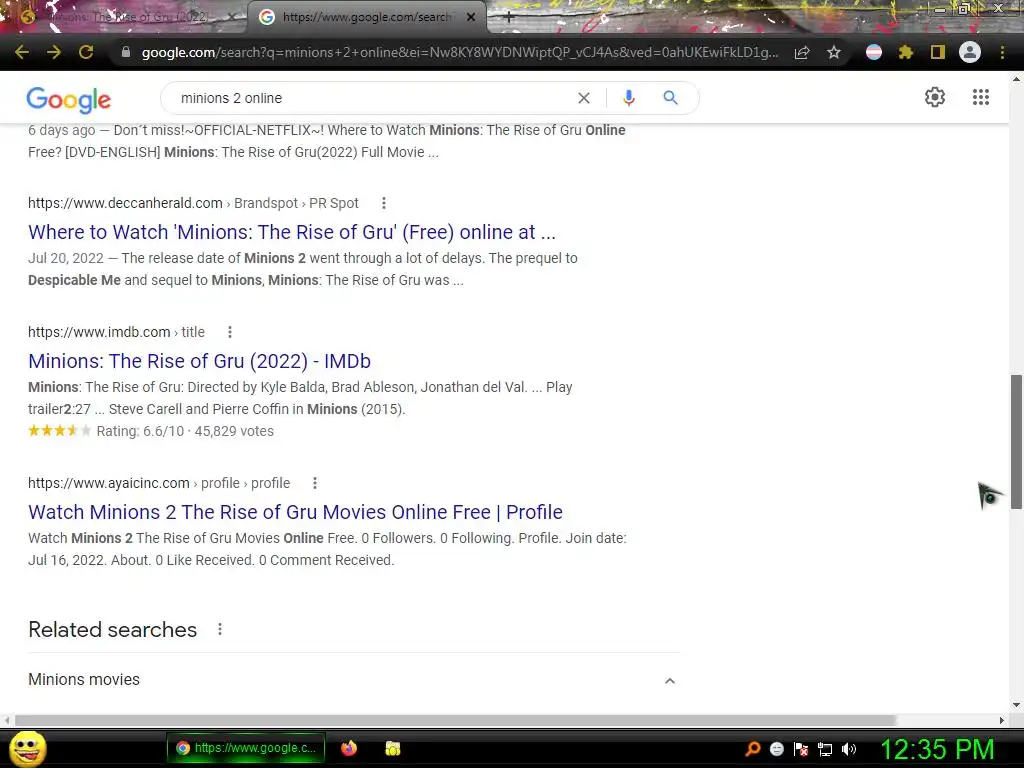Image resolution: width=1024 pixels, height=768 pixels.
Task: Open Minions: The Rise of Gru IMDb link
Action: 199,360
